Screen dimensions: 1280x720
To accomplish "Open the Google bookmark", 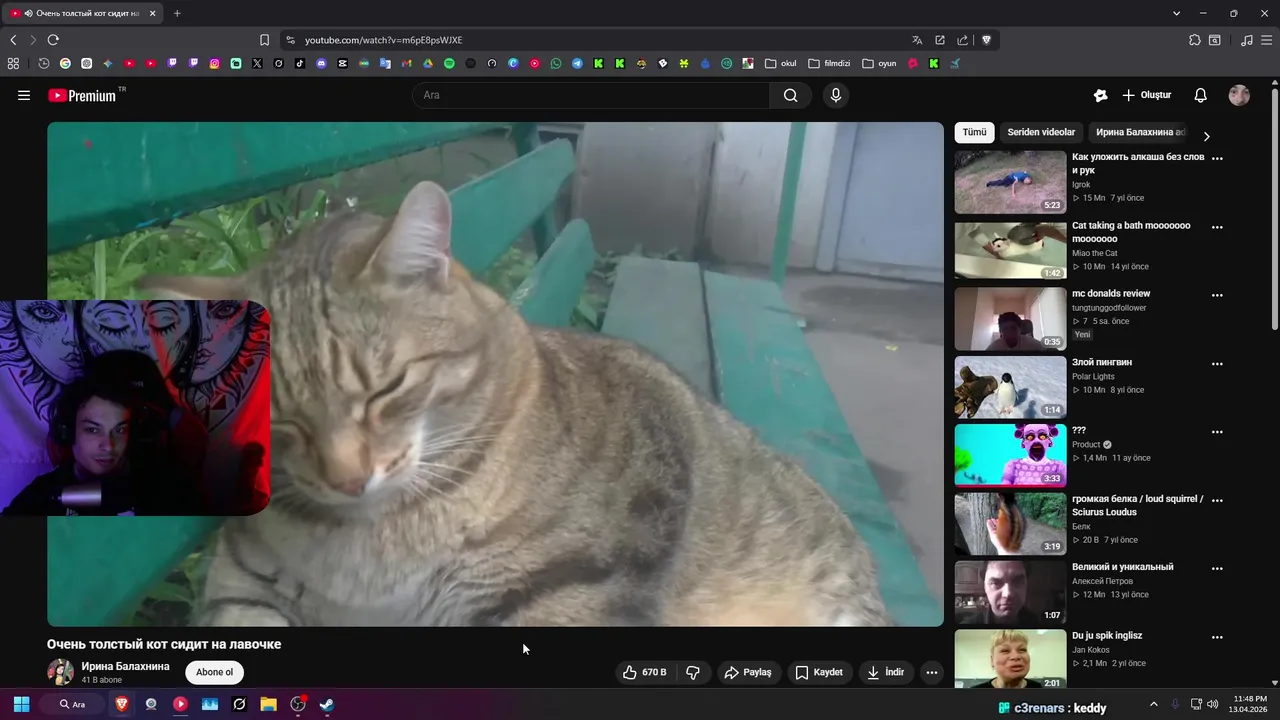I will 65,63.
